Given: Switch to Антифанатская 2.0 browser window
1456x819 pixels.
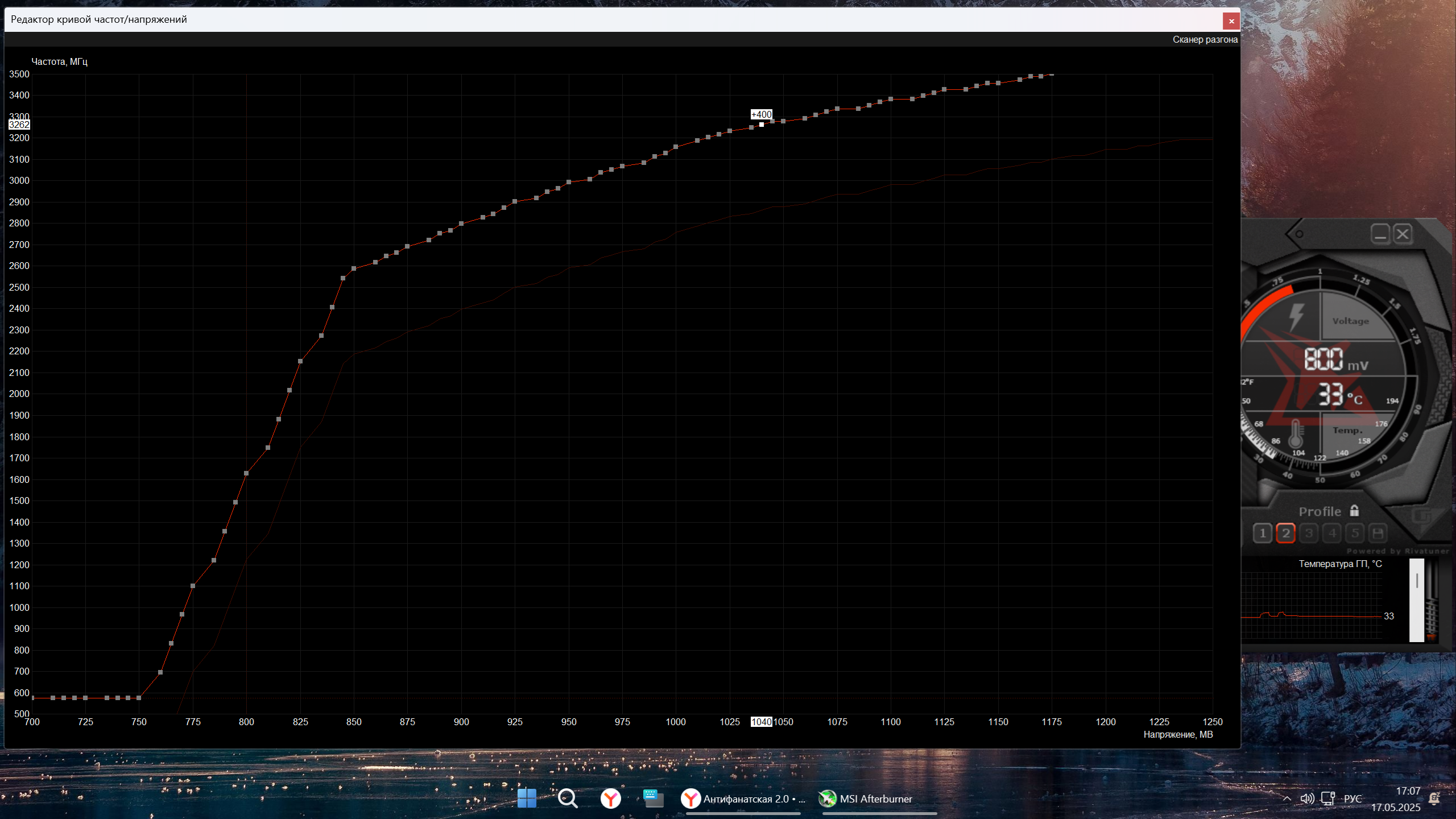Looking at the screenshot, I should (x=743, y=799).
